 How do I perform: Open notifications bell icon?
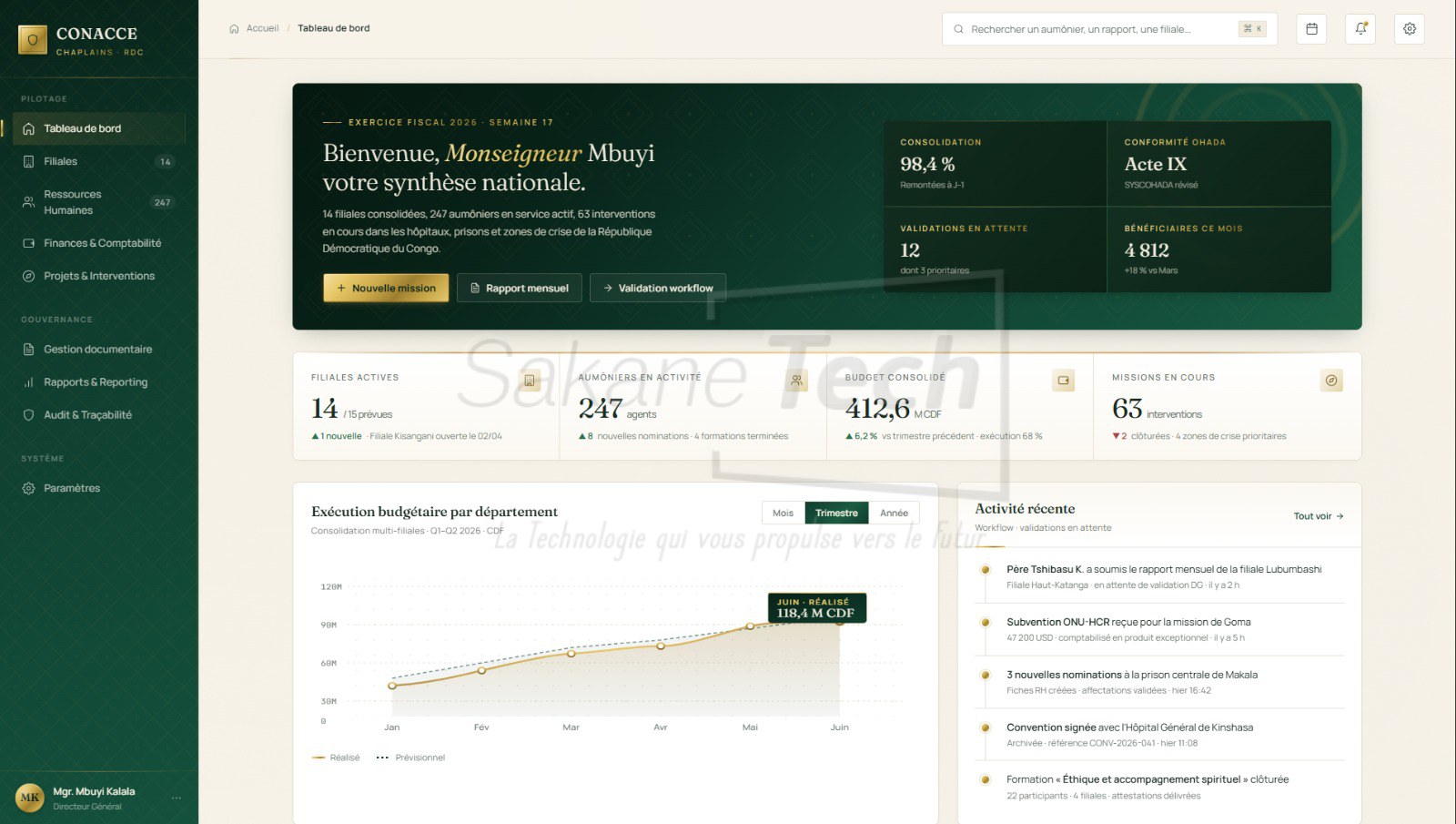click(x=1360, y=29)
